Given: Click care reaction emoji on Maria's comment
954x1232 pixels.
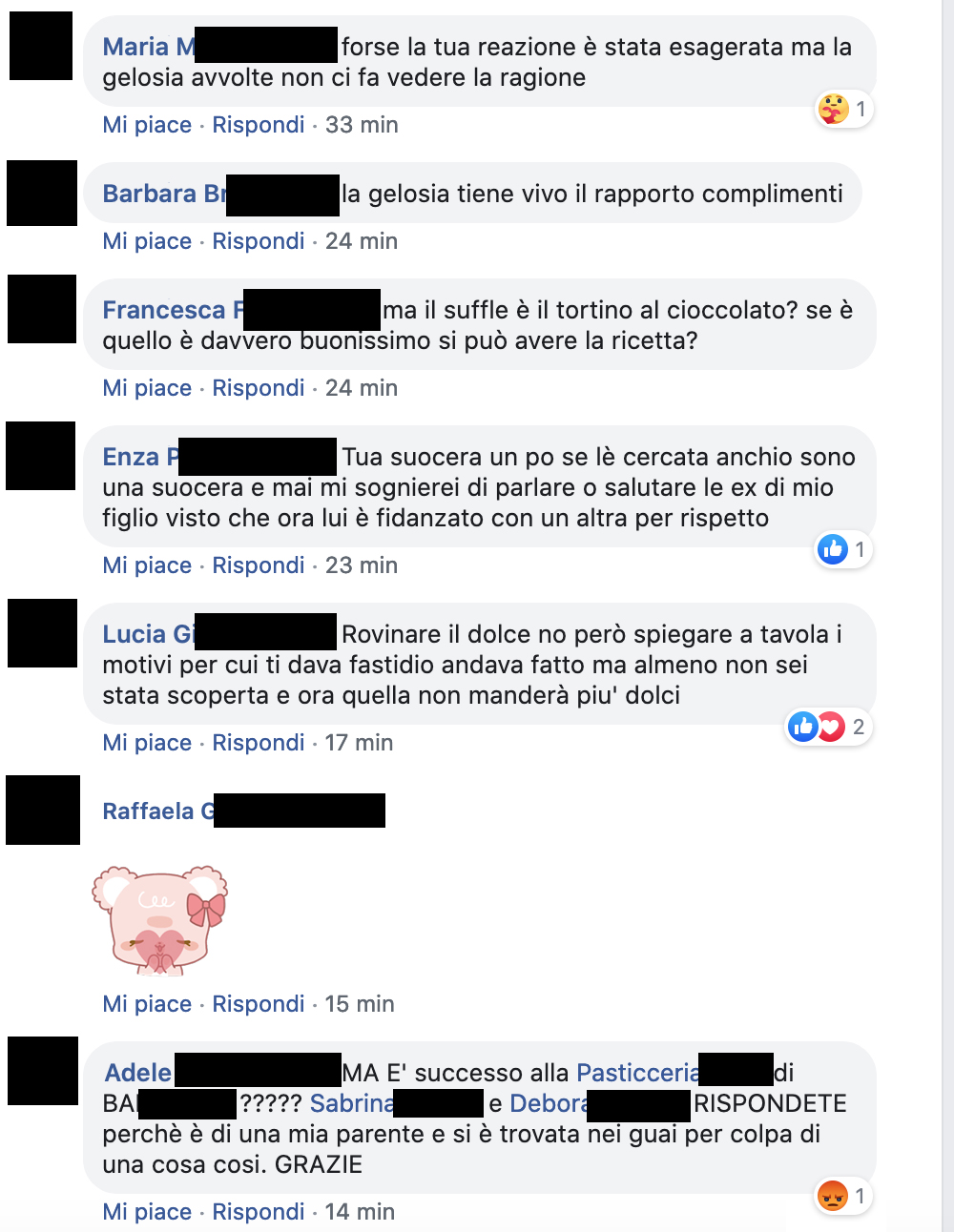Looking at the screenshot, I should point(833,109).
